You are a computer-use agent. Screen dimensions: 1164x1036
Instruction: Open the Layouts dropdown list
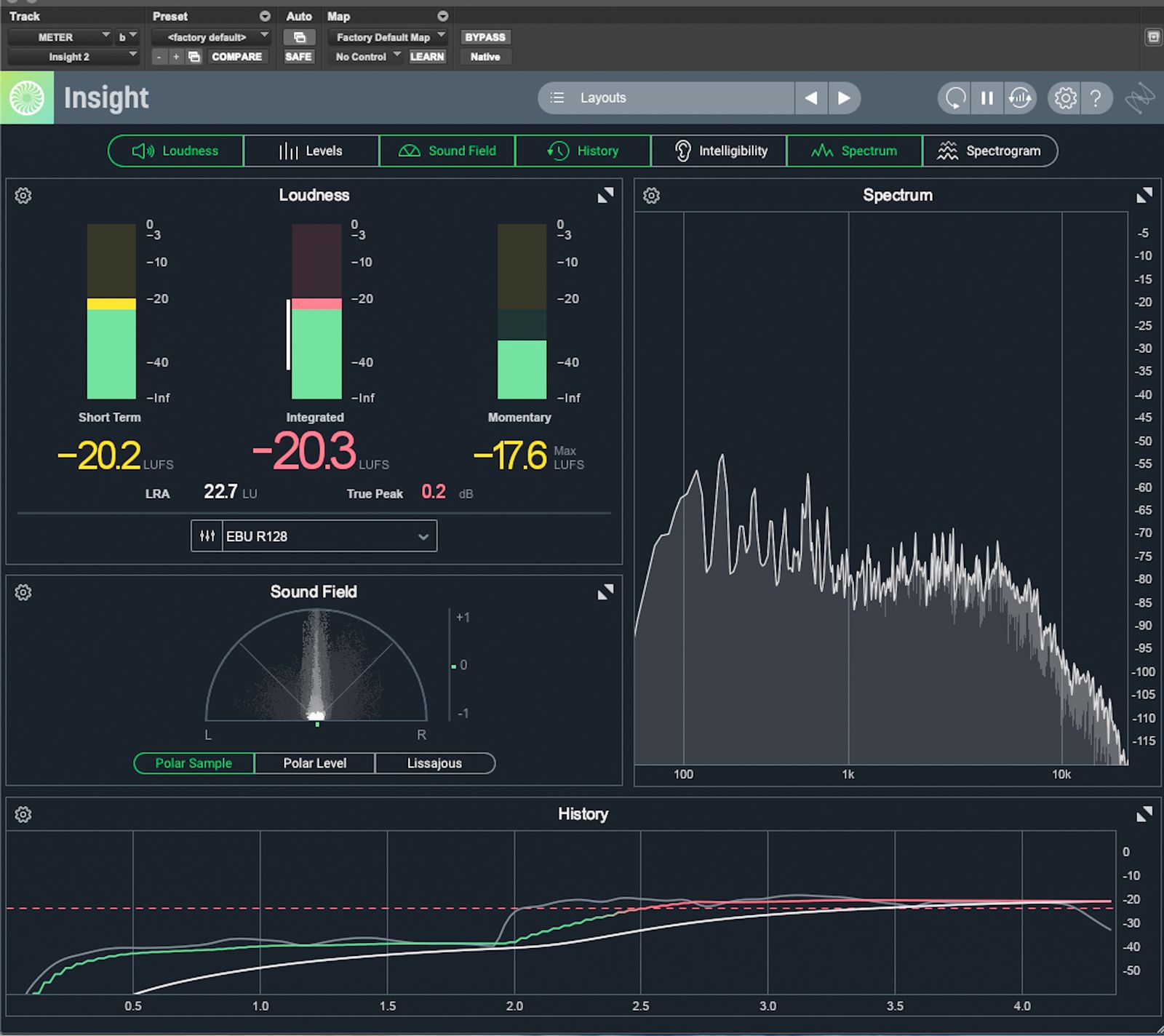tap(666, 98)
